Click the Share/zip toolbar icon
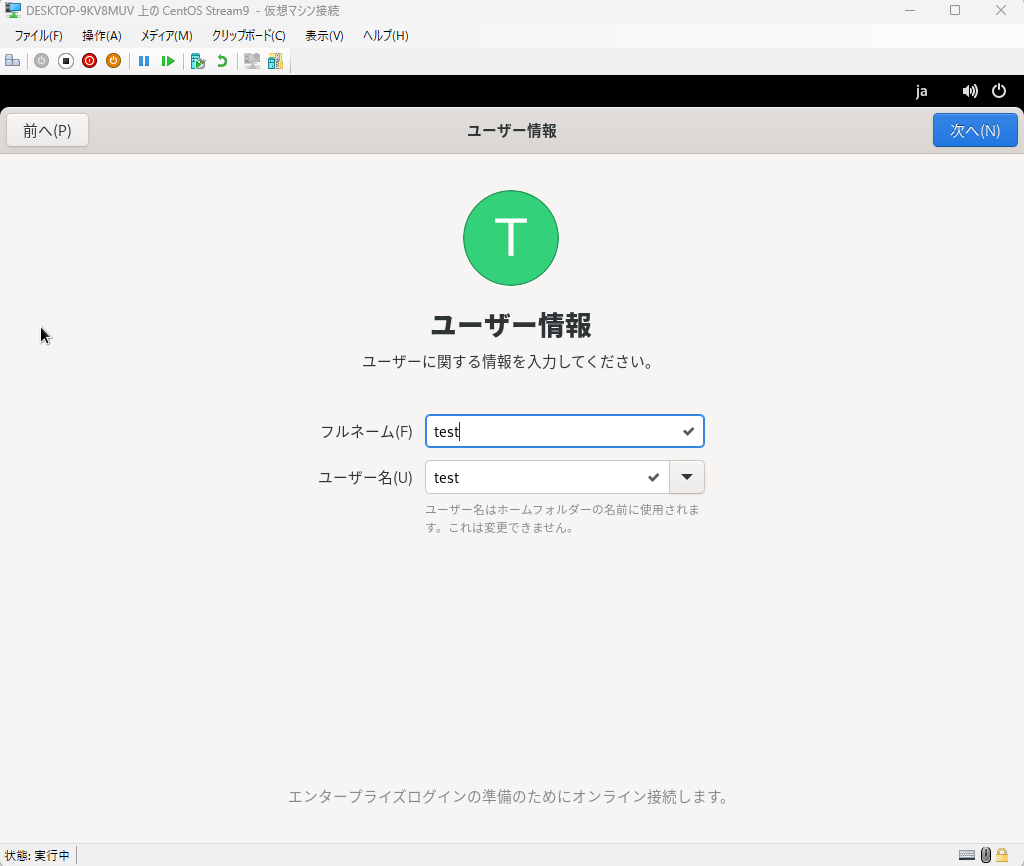The width and height of the screenshot is (1024, 866). pyautogui.click(x=275, y=61)
